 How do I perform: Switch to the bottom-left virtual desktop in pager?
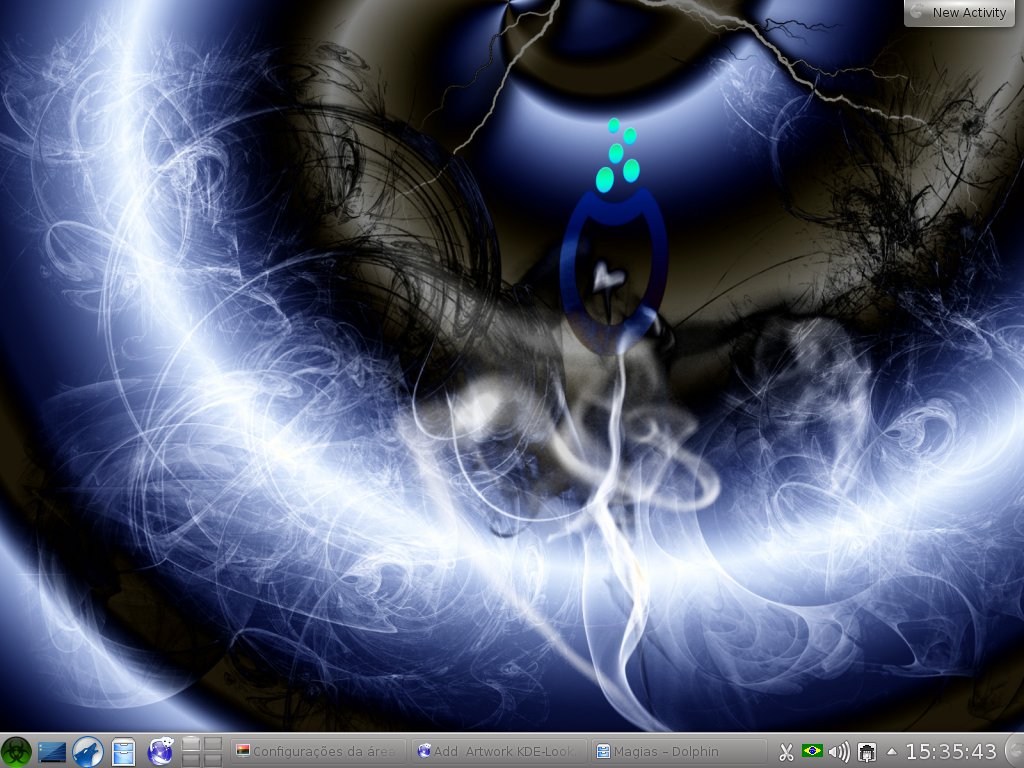coord(191,760)
